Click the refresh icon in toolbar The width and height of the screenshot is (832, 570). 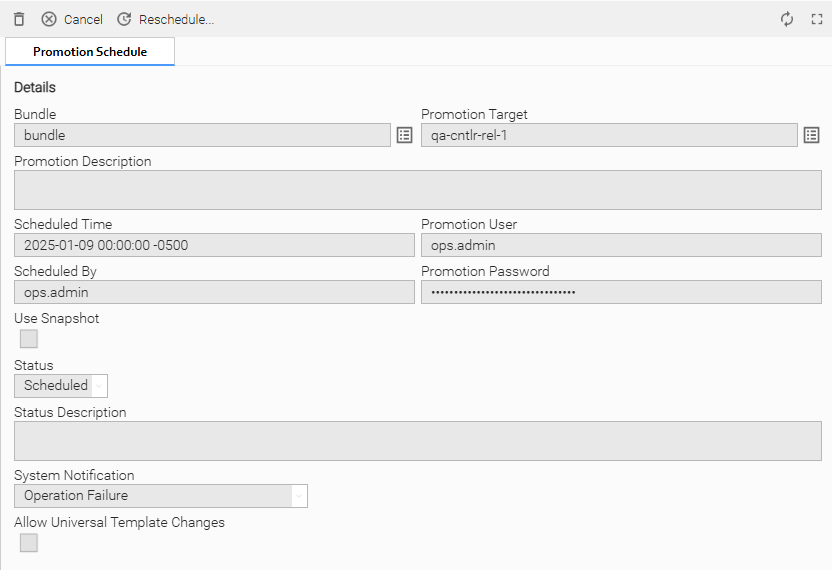(x=787, y=19)
